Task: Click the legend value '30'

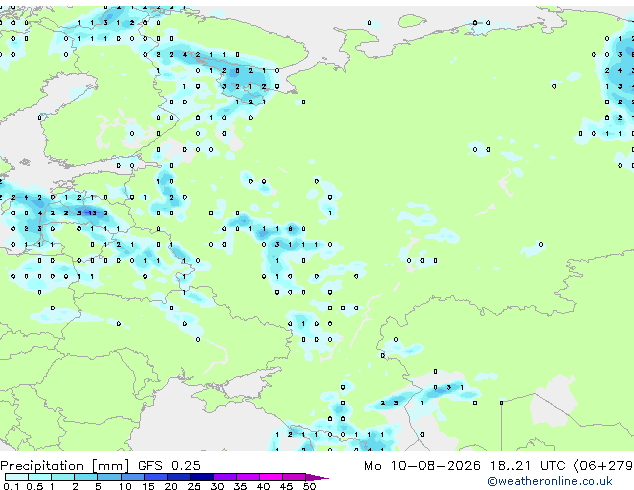Action: pos(218,486)
